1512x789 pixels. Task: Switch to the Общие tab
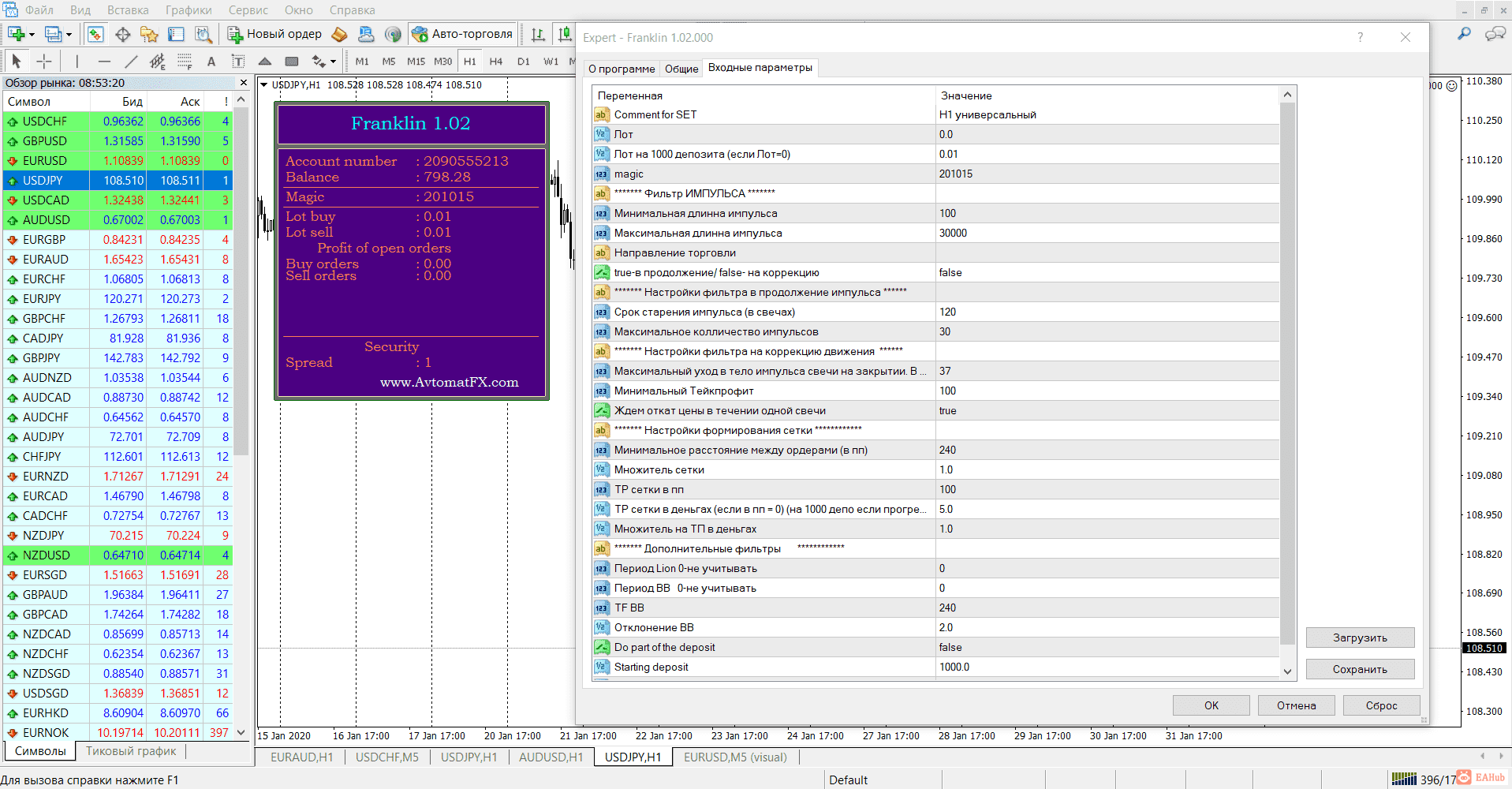click(x=681, y=69)
